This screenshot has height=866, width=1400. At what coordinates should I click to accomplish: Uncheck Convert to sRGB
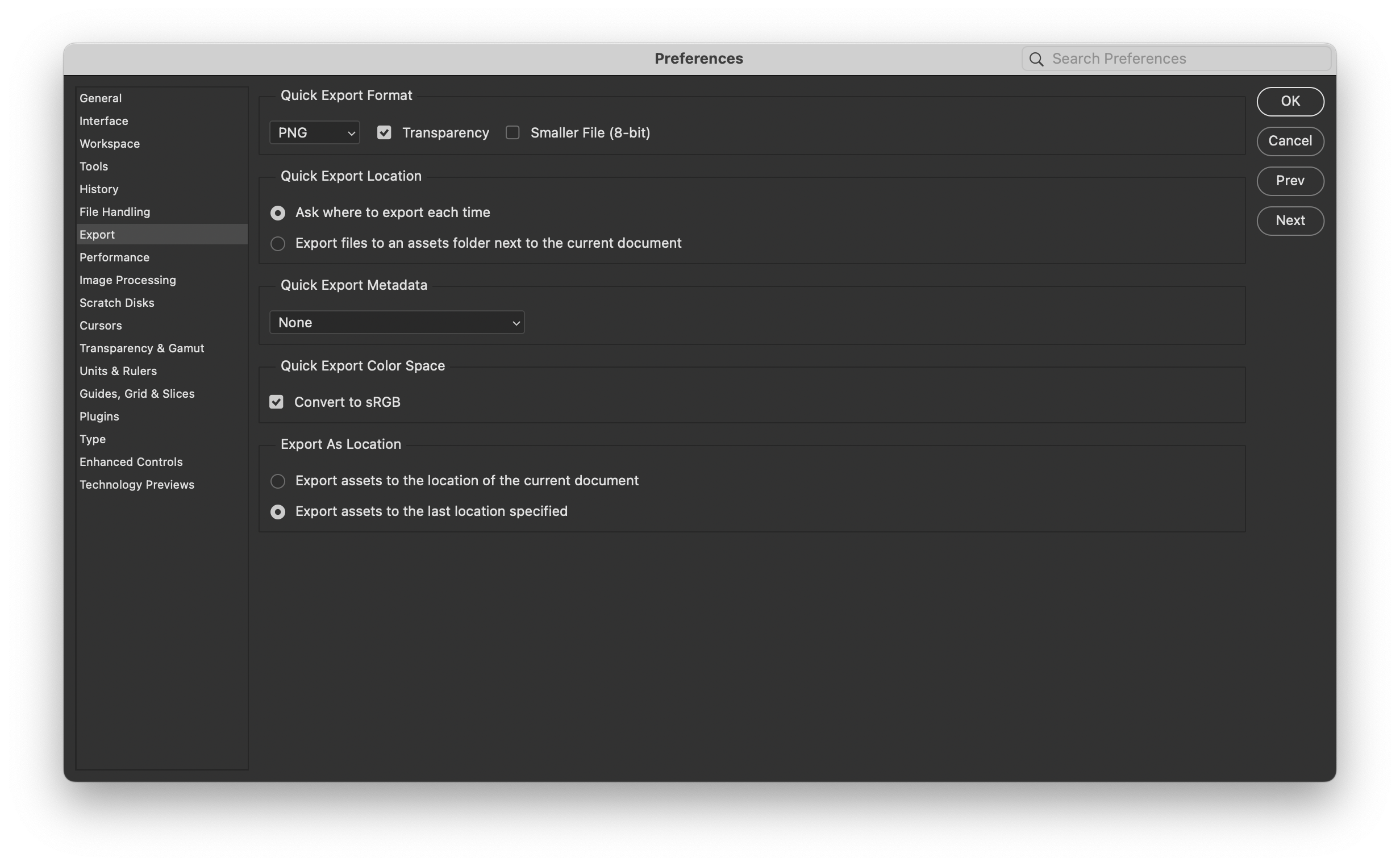pos(277,402)
